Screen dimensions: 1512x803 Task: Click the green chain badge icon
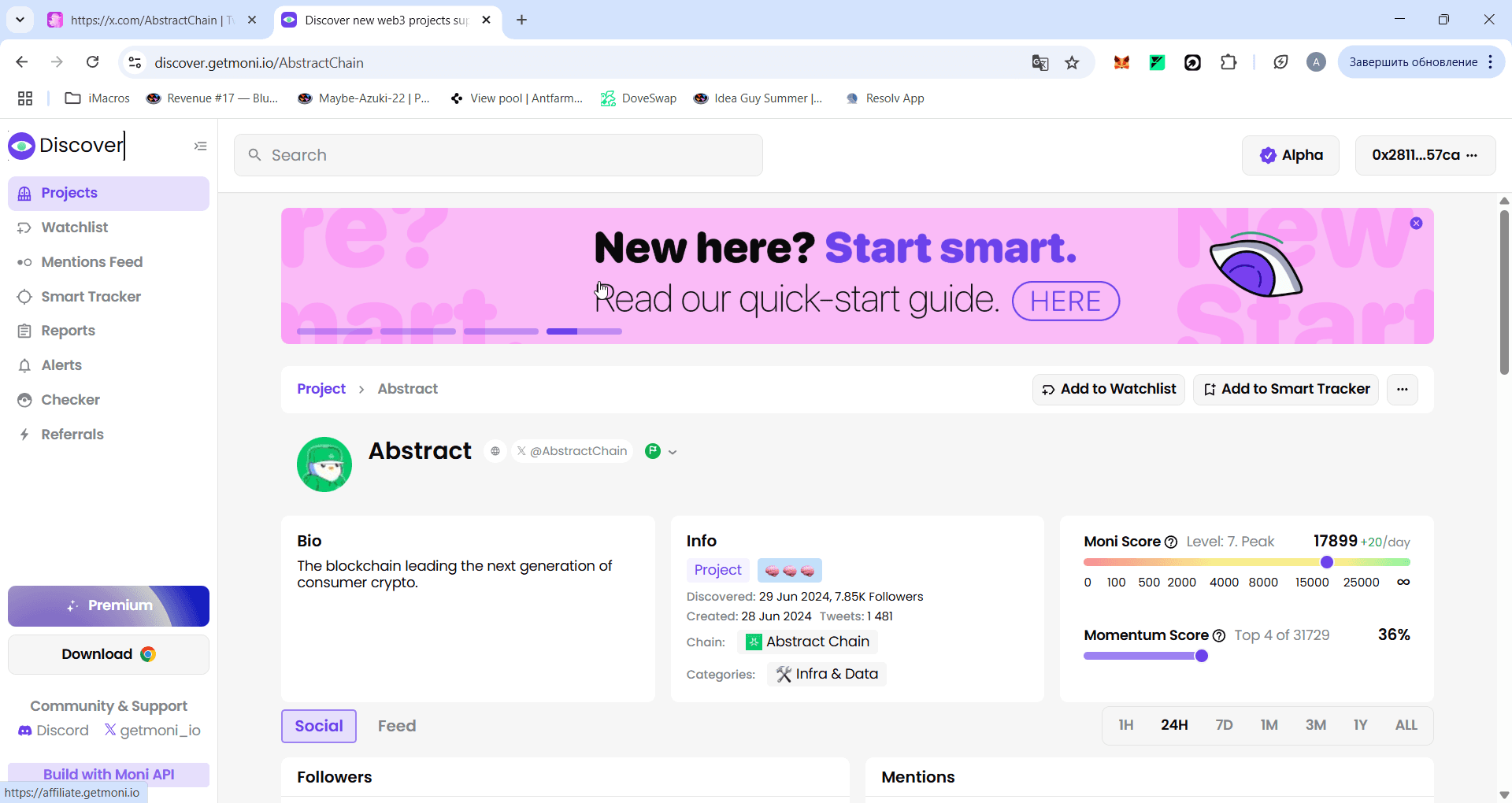653,451
